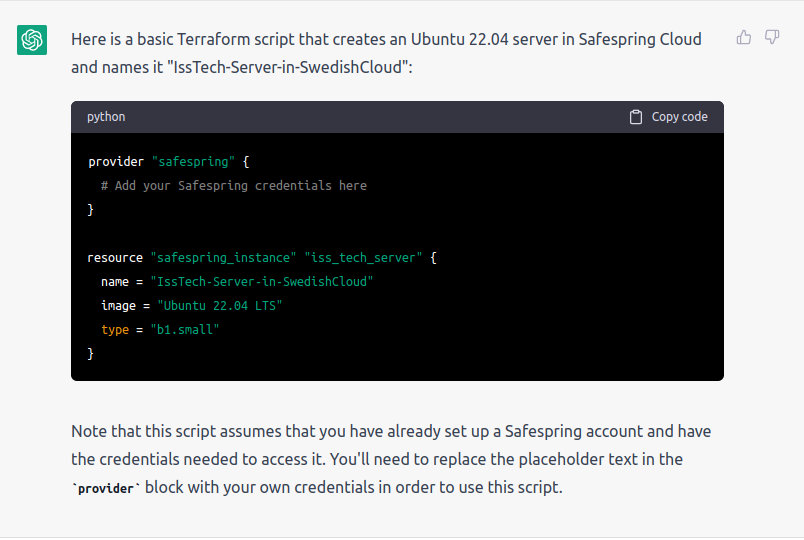Click the text "Note that this script assumes"
Screen dimensions: 804x540
tap(177, 432)
